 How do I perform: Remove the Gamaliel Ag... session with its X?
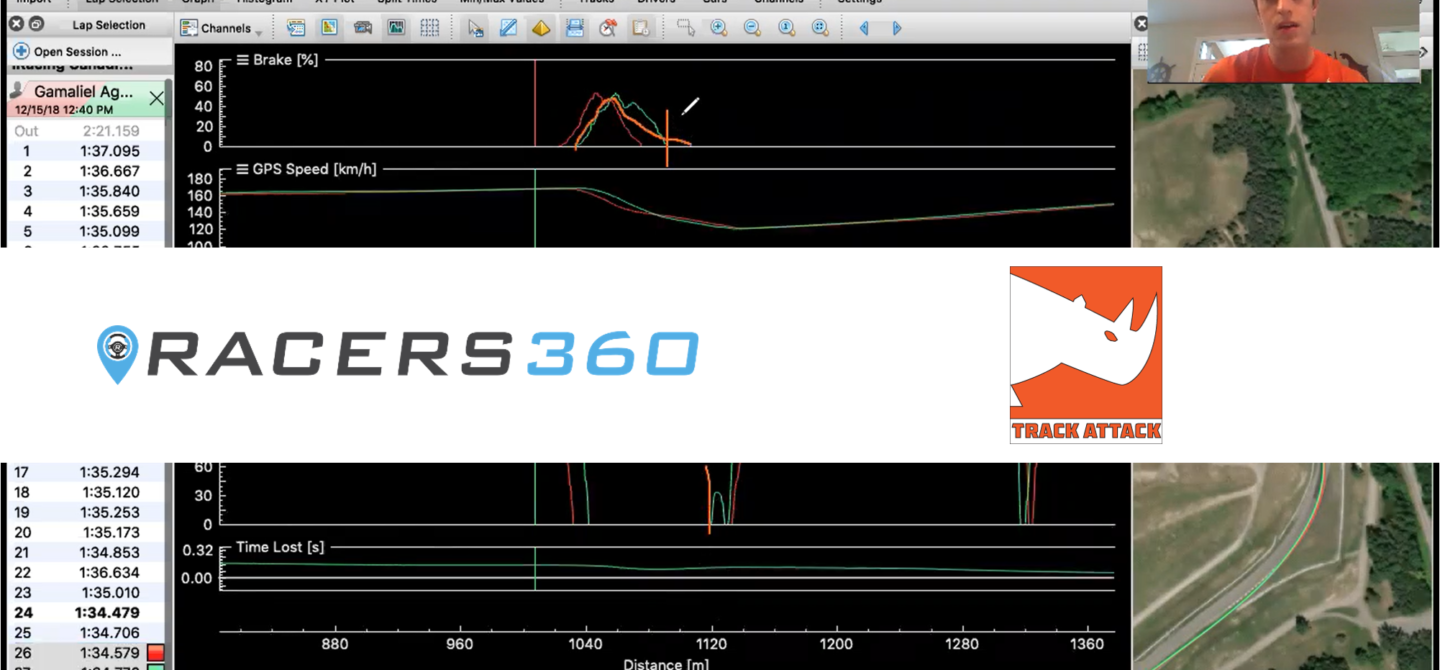click(x=156, y=98)
